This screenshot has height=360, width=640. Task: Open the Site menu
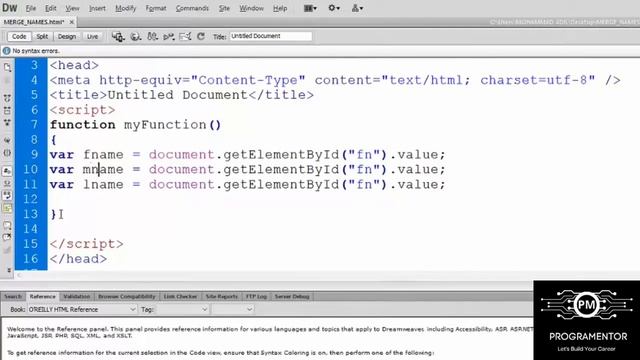224,8
